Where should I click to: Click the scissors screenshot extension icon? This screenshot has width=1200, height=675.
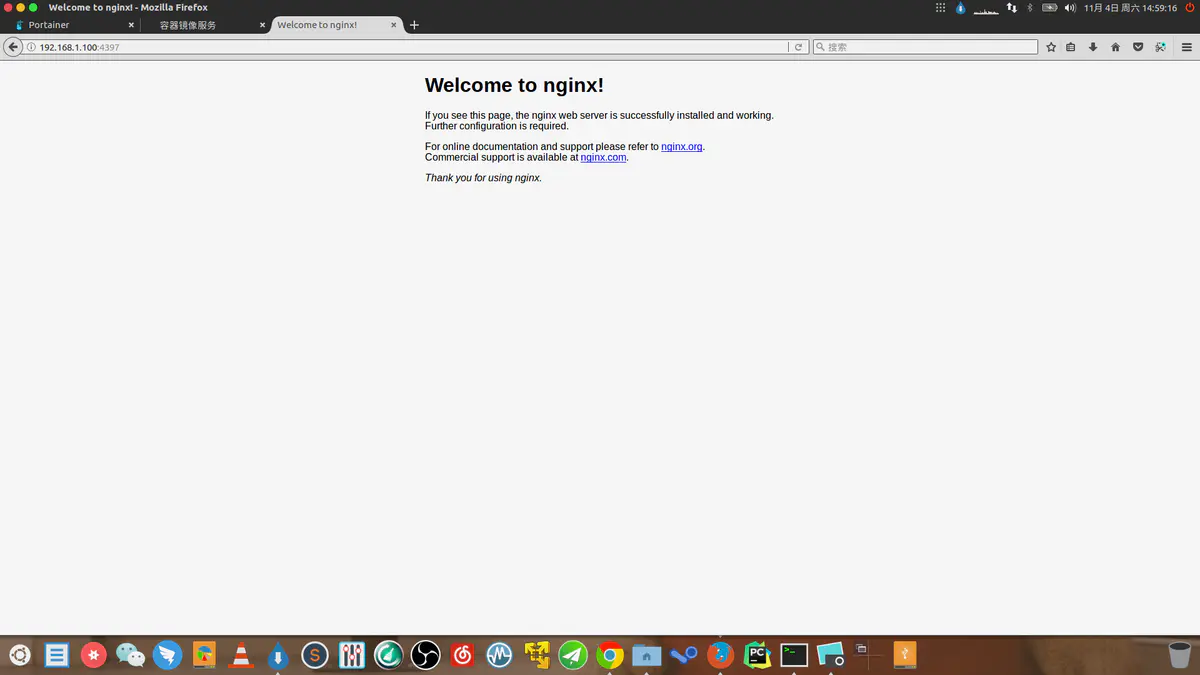[1160, 47]
